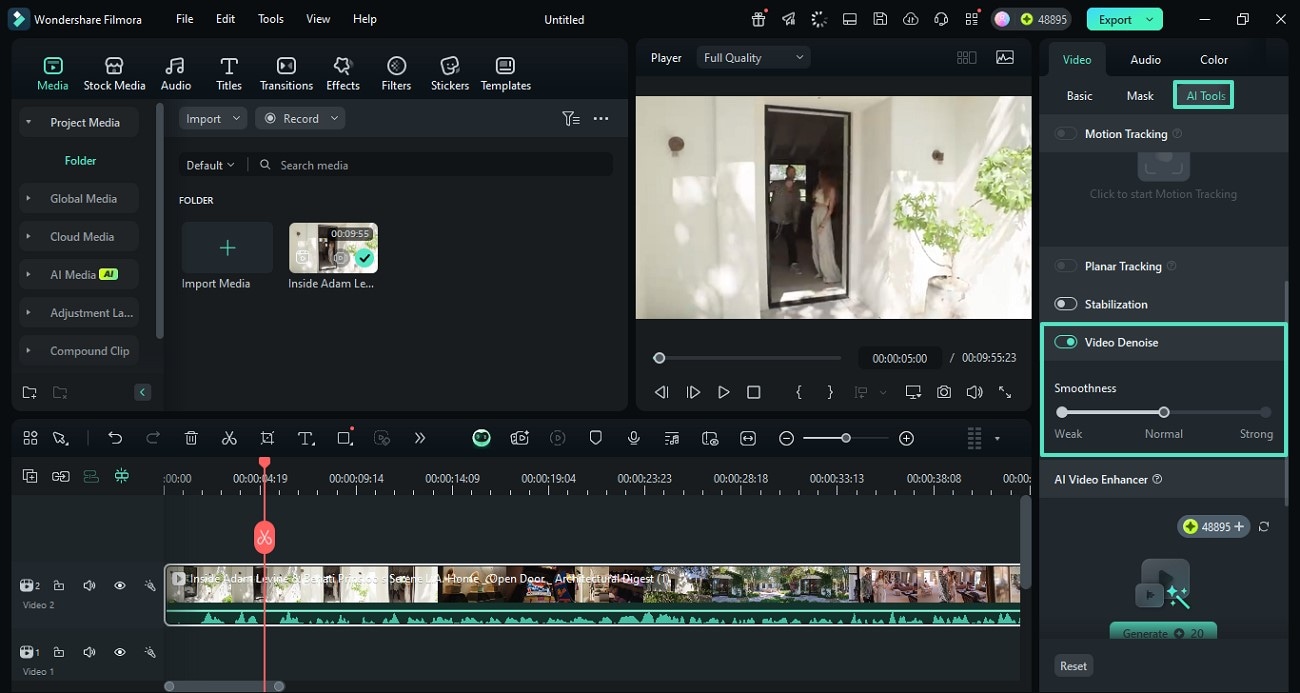Open the Filters library

[396, 74]
